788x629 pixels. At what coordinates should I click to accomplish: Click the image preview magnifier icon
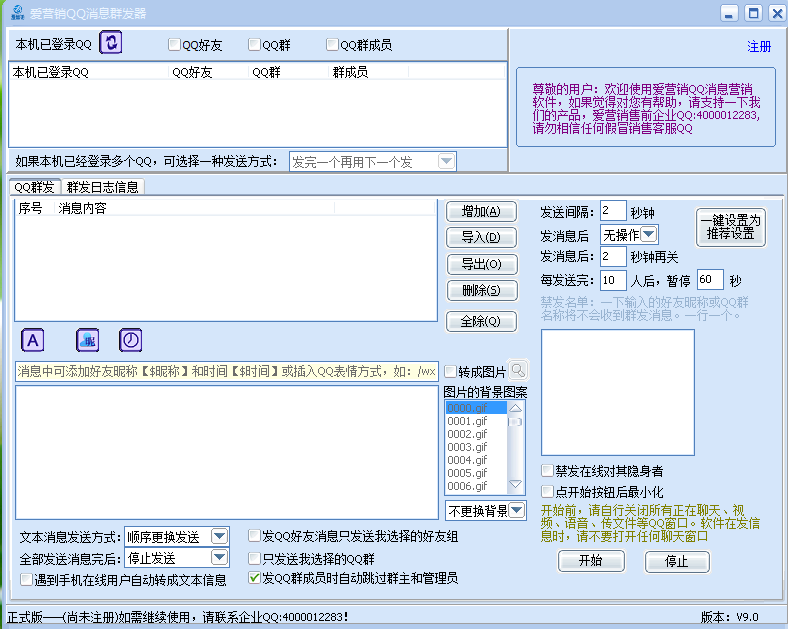coord(518,371)
